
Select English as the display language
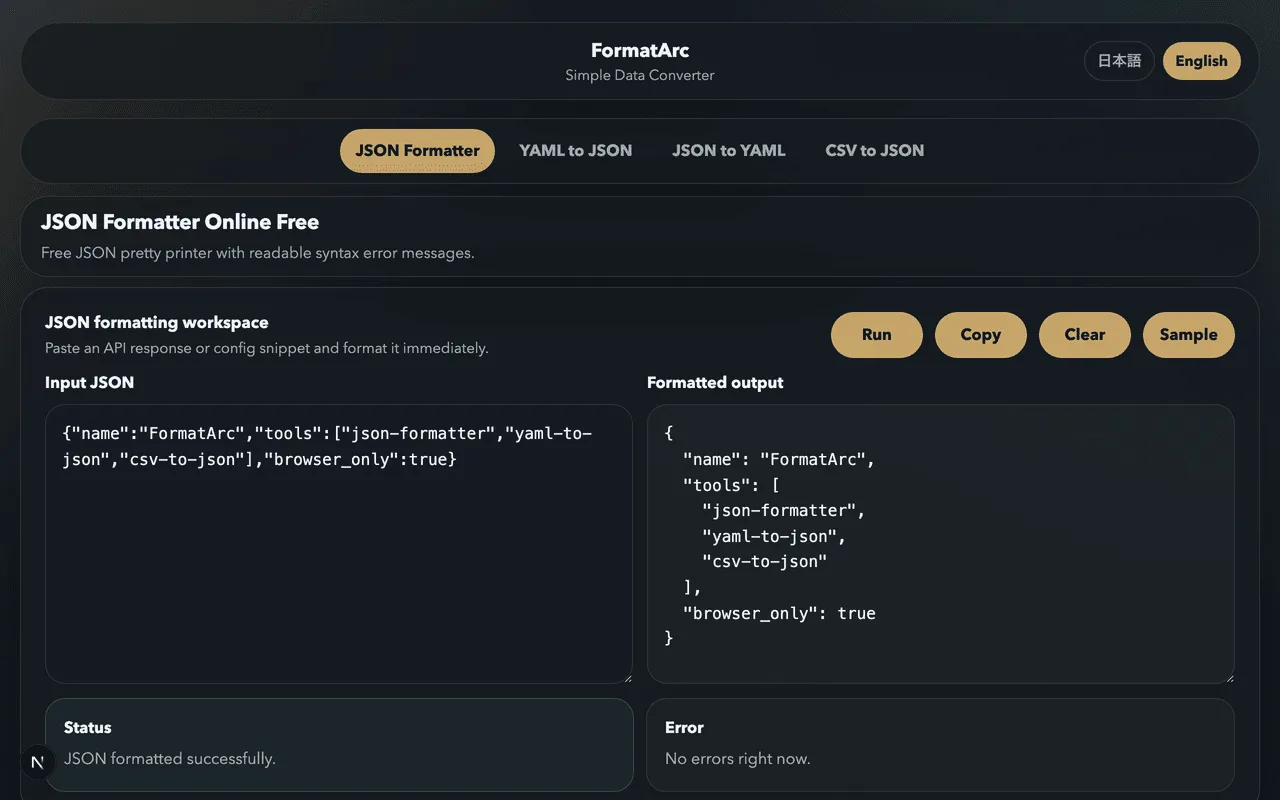coord(1201,61)
